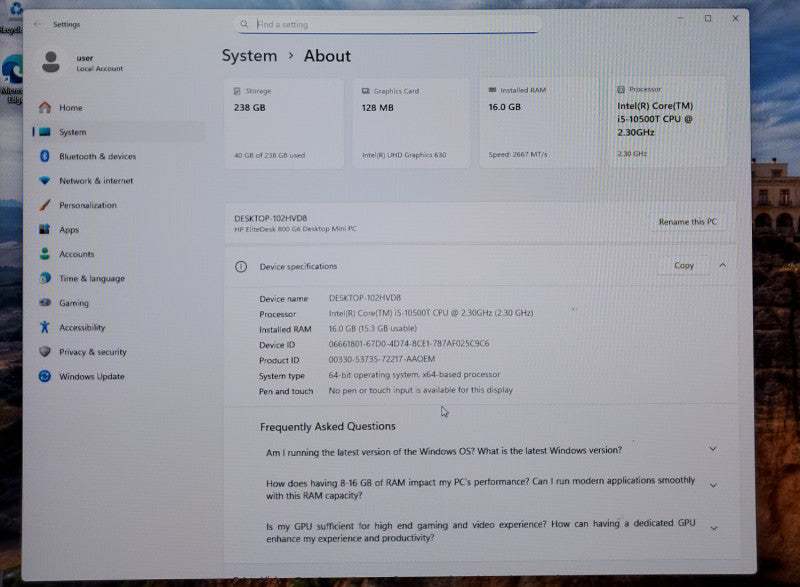Click the Device name DESKTOP-102HVDB value in specifications
This screenshot has width=800, height=587.
365,297
